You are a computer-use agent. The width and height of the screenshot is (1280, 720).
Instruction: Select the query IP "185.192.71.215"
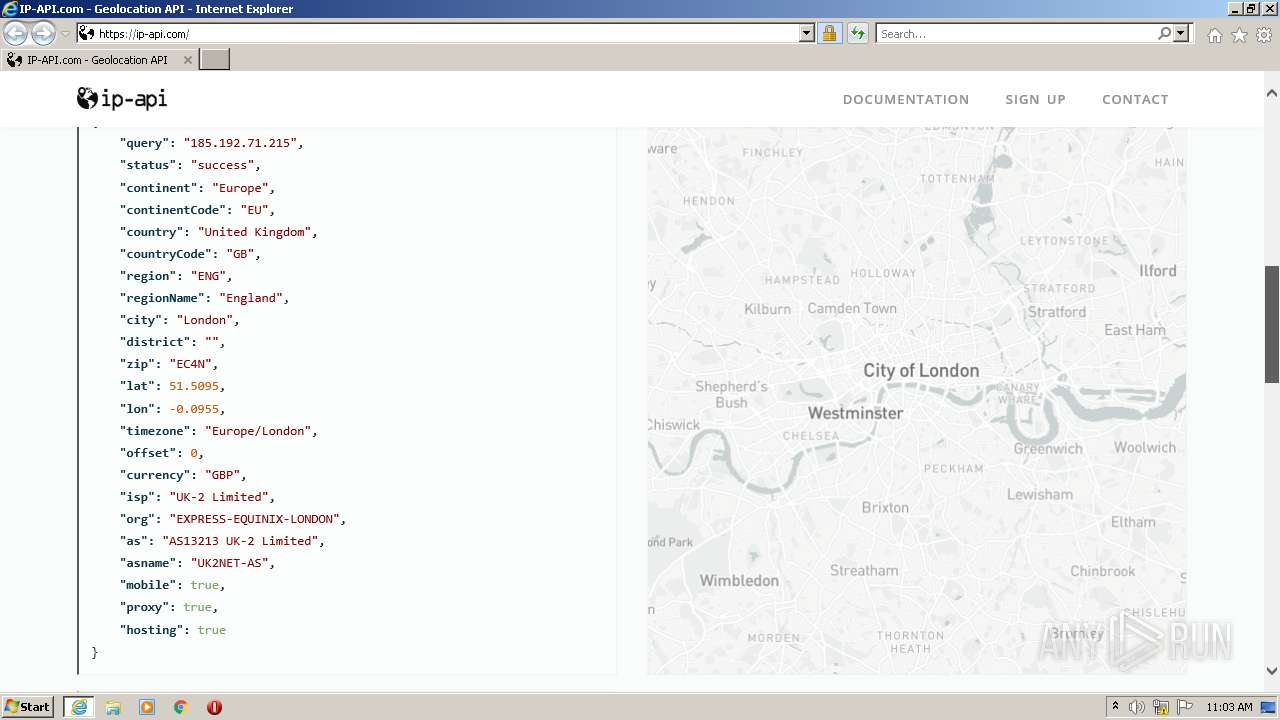pyautogui.click(x=239, y=143)
